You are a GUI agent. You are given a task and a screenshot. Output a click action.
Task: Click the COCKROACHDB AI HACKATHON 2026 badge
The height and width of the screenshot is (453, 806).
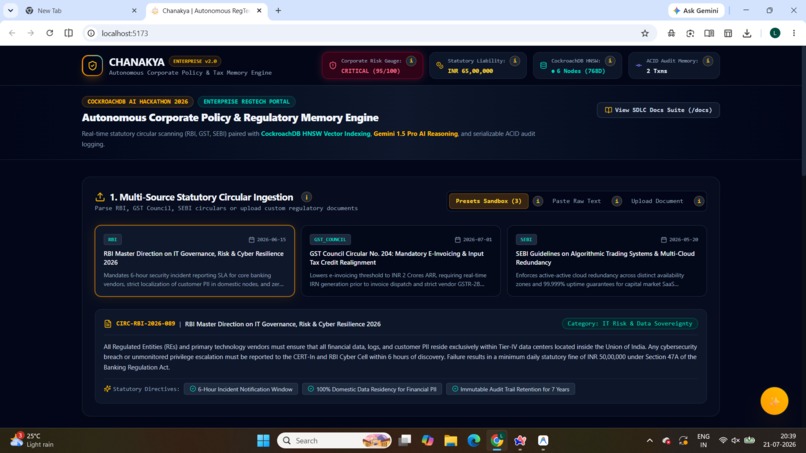(137, 101)
